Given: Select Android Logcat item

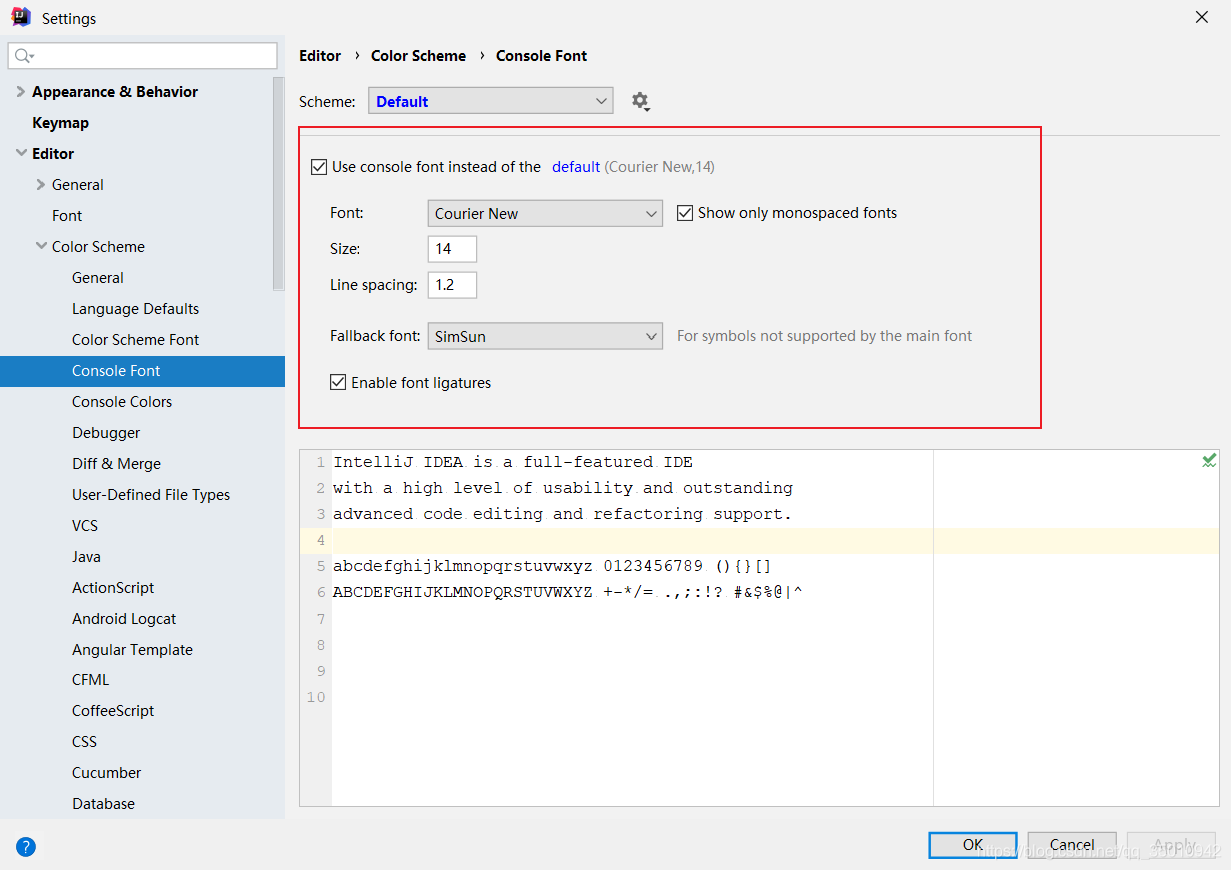Looking at the screenshot, I should 124,619.
